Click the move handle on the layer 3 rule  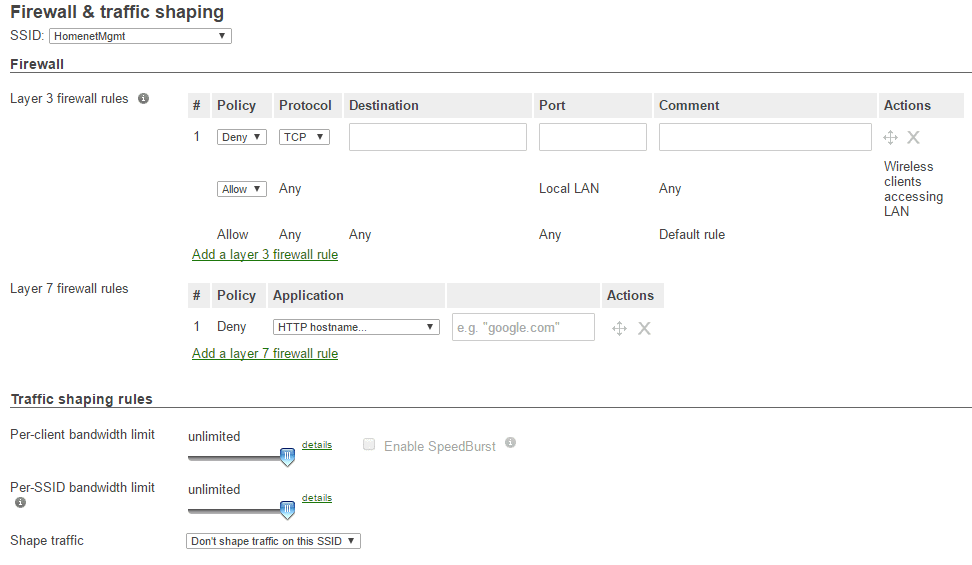pyautogui.click(x=891, y=137)
